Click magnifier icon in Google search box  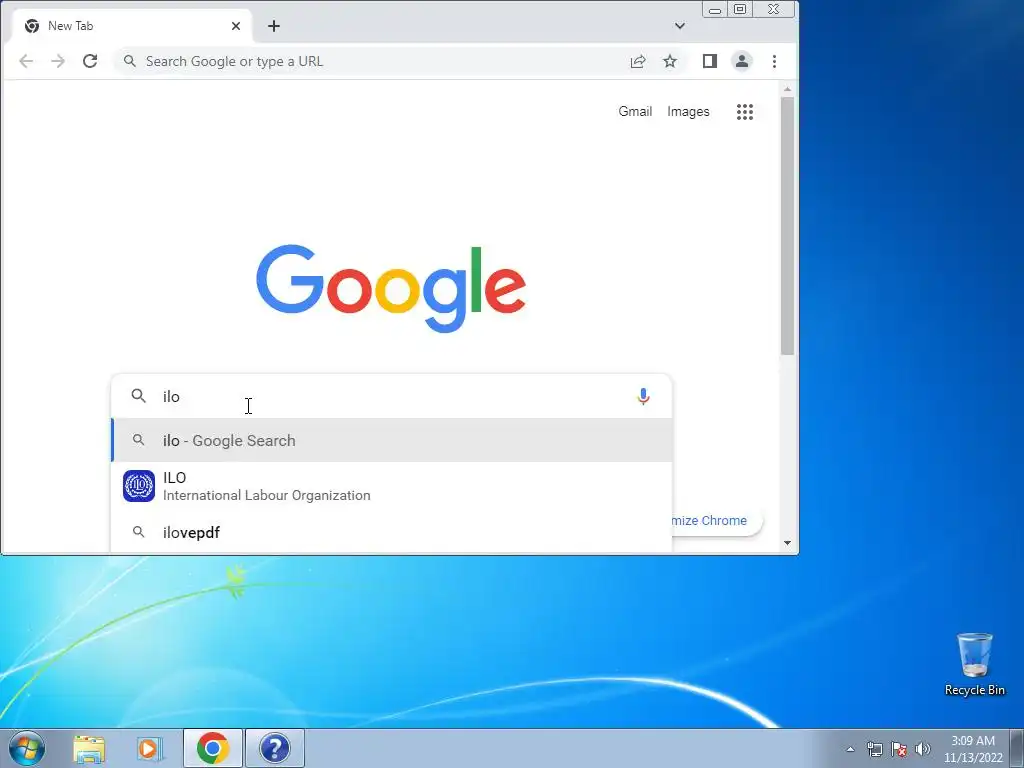click(x=138, y=396)
